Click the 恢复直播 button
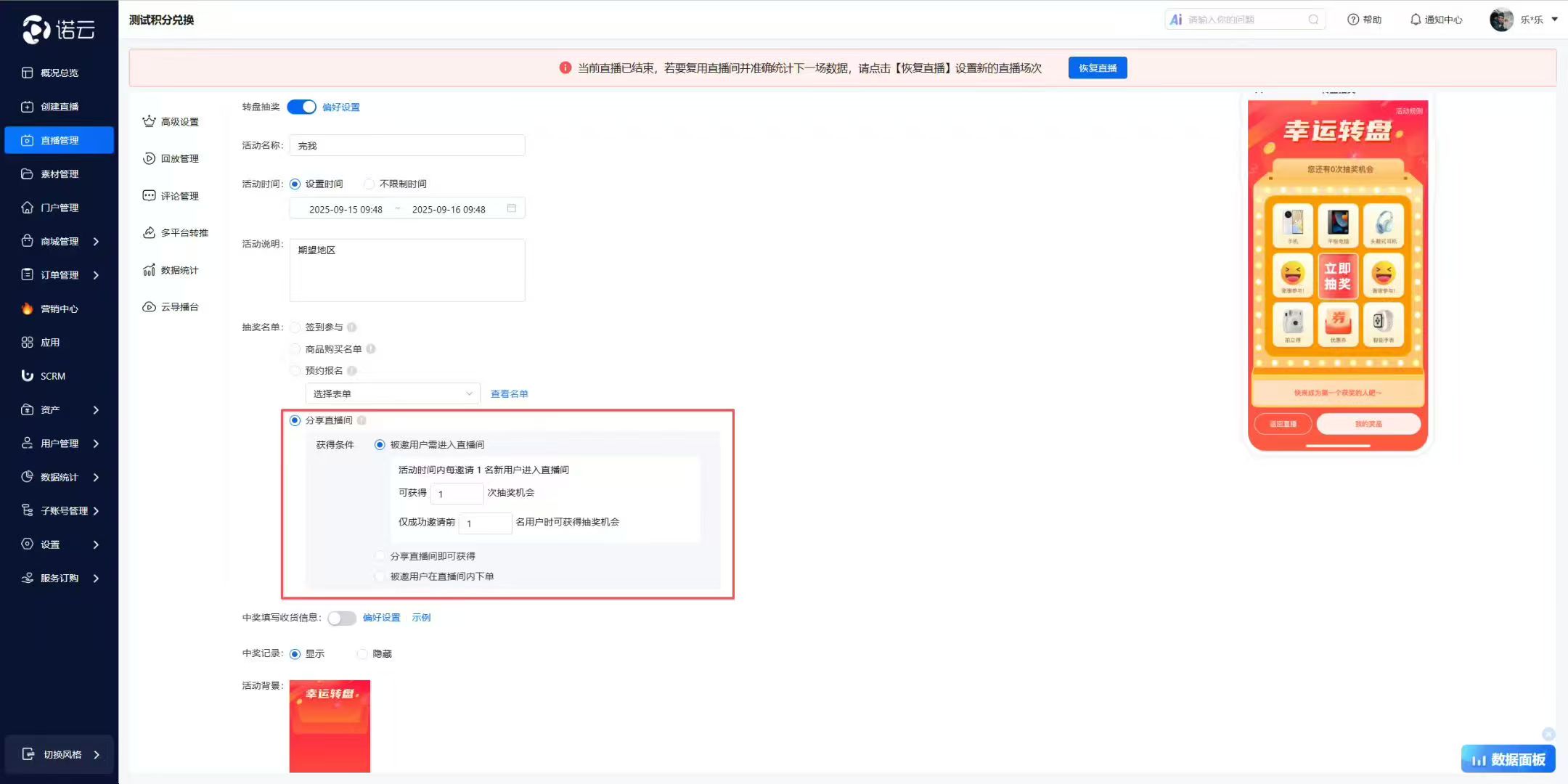This screenshot has width=1568, height=784. (x=1097, y=68)
